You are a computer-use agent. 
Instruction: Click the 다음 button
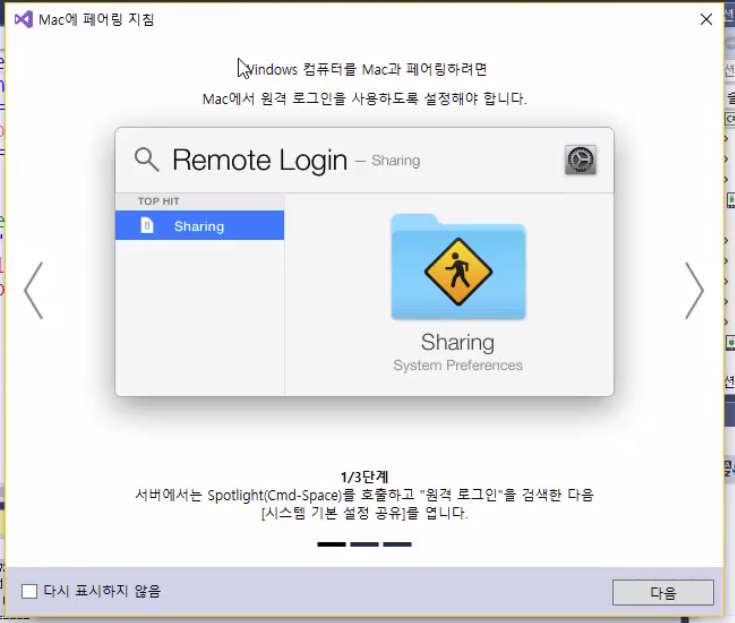pyautogui.click(x=663, y=593)
